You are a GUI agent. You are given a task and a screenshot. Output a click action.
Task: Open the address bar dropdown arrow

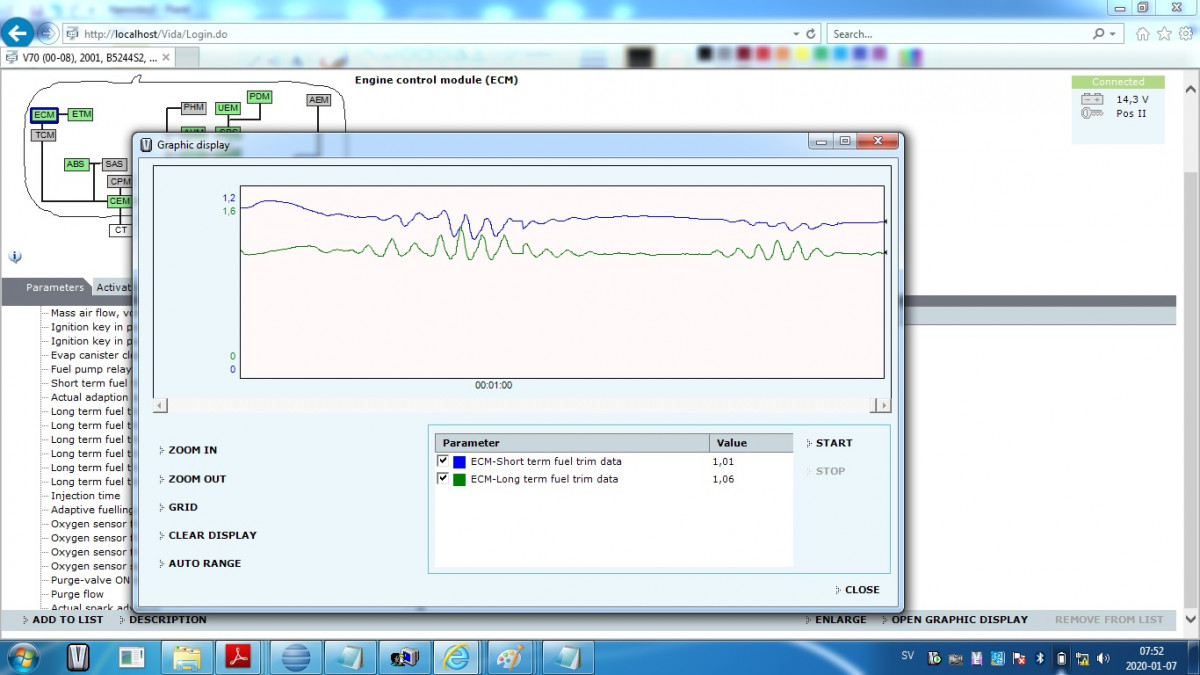coord(796,34)
